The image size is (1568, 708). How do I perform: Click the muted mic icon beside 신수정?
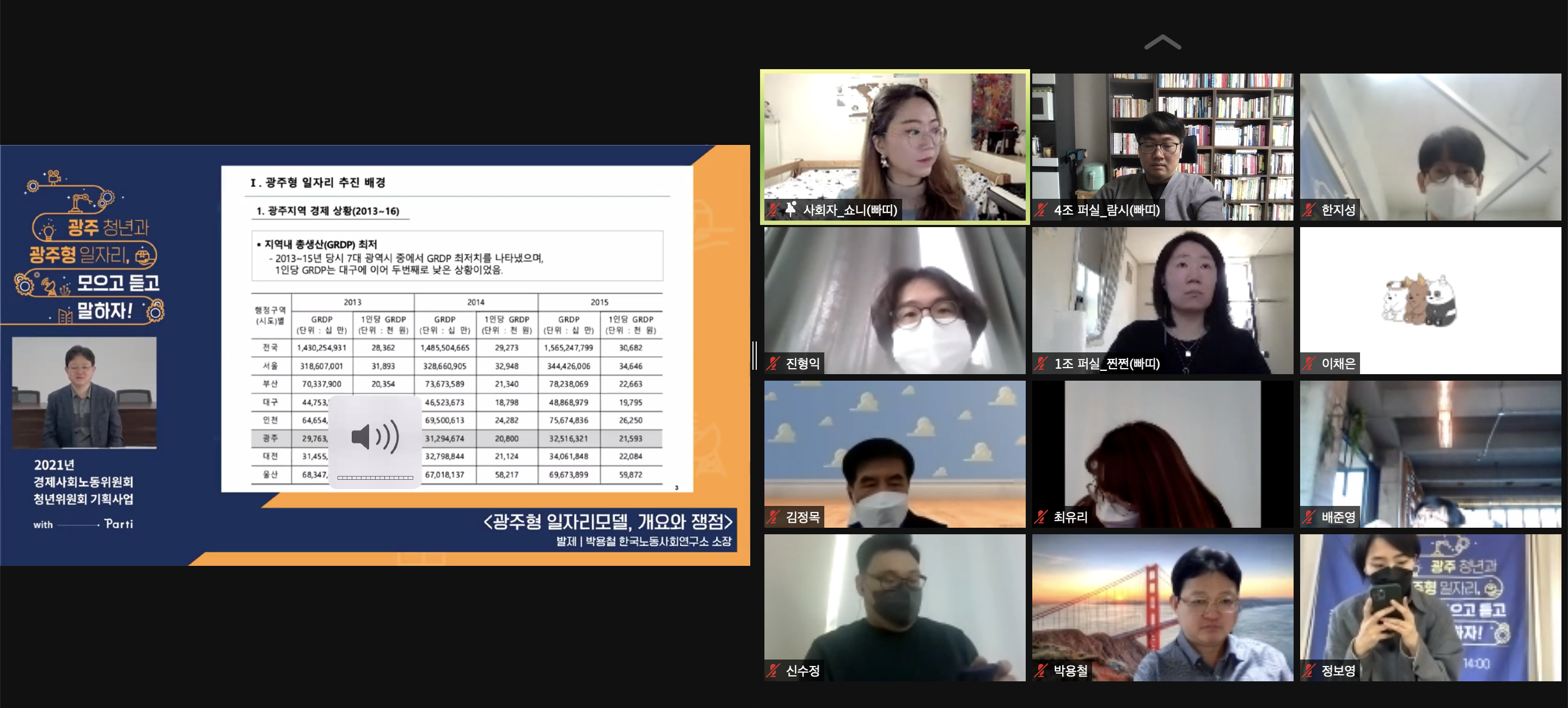(x=773, y=670)
